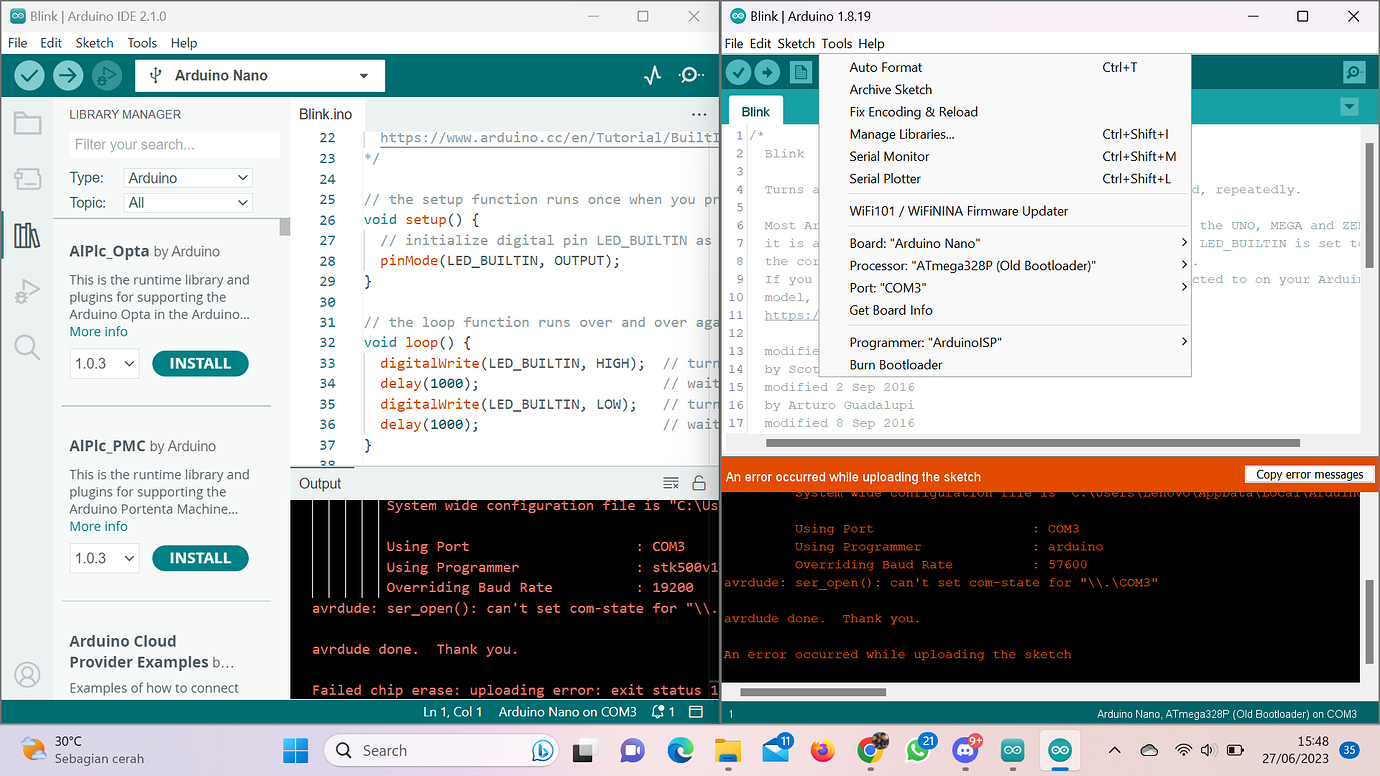Screen dimensions: 1380x776
Task: Click Upload arrow in Arduino IDE 2.1.0 toolbar
Action: pos(68,75)
